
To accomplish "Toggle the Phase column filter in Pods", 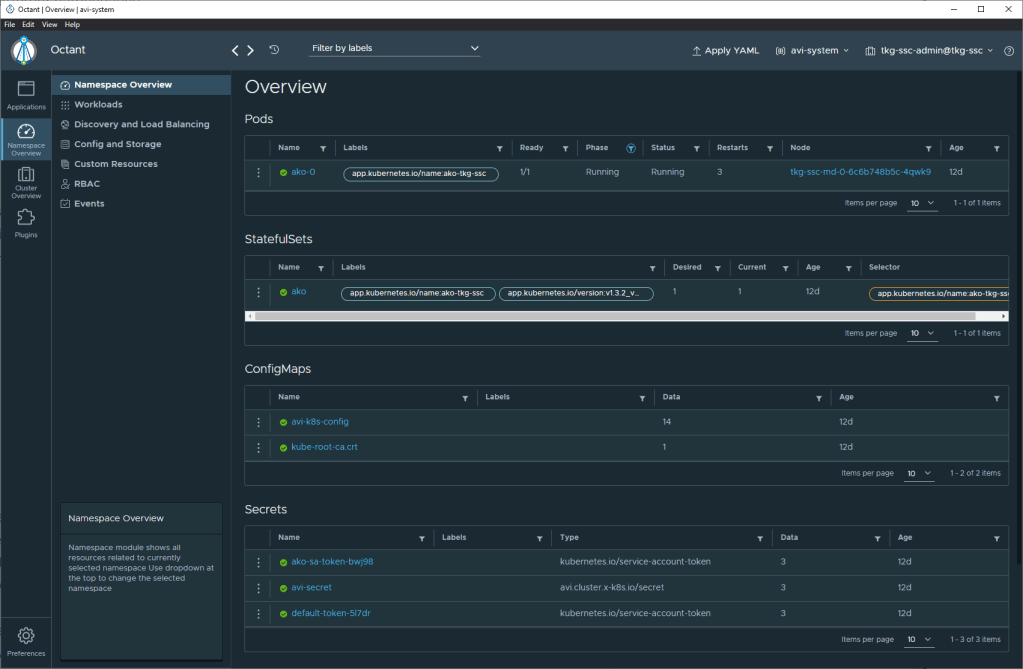I will pyautogui.click(x=630, y=148).
